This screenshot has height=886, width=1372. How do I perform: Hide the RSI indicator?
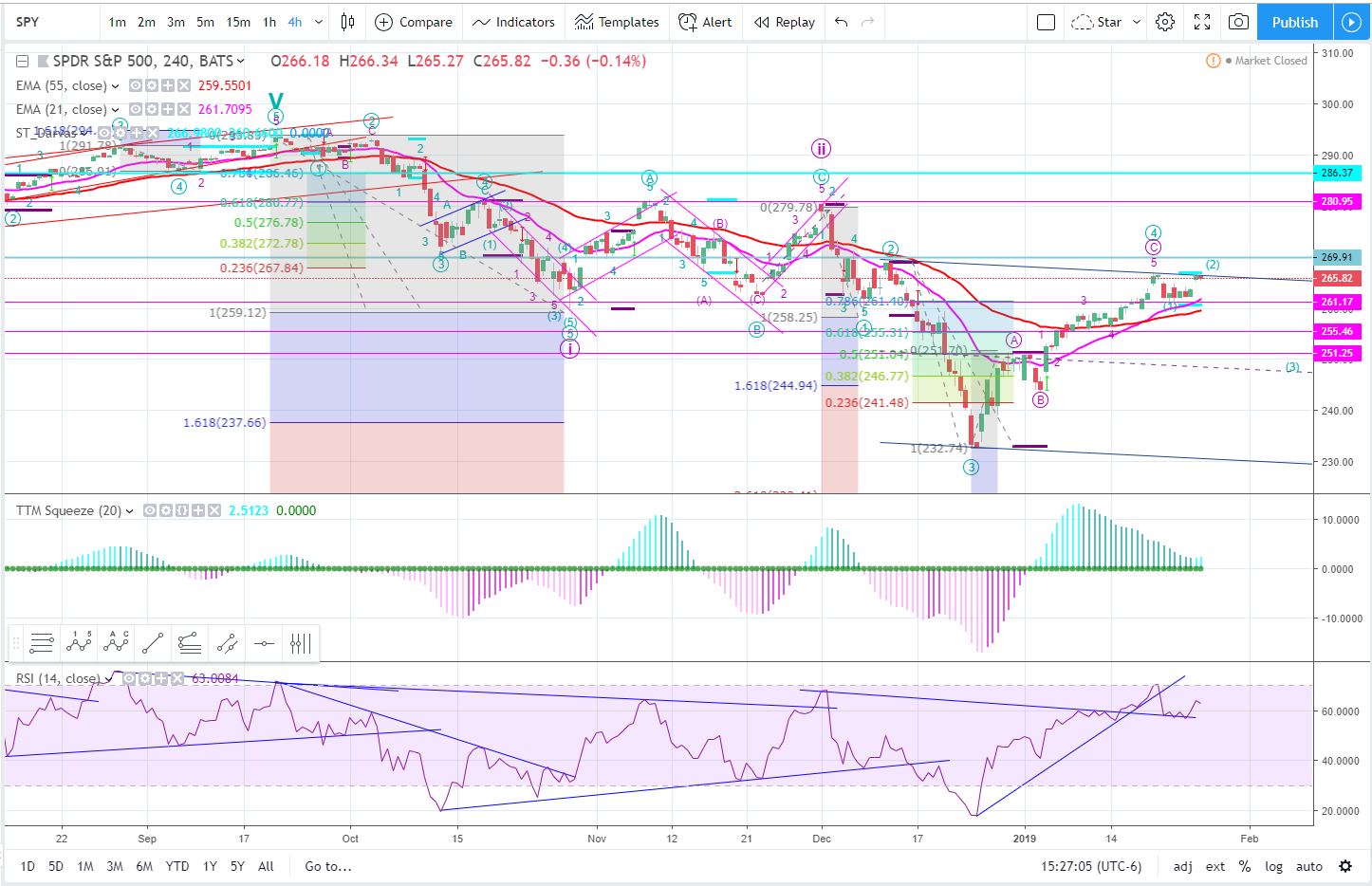(129, 678)
